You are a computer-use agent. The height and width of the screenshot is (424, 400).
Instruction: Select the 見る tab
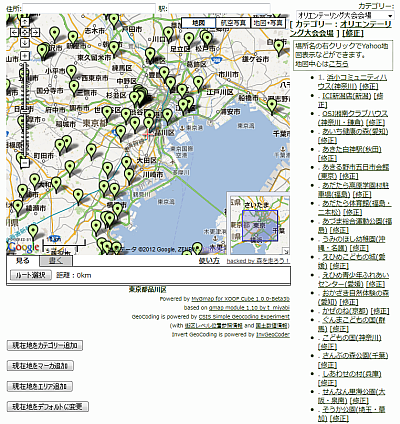[x=23, y=260]
